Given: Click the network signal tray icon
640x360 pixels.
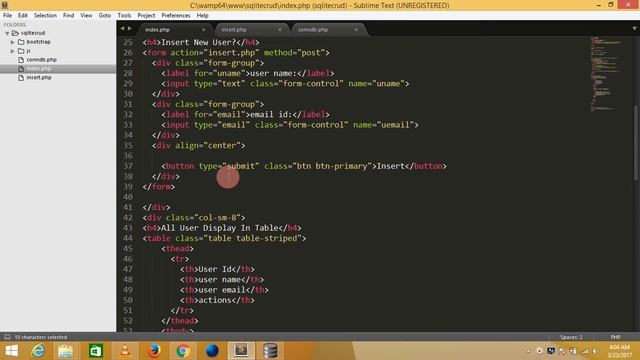Looking at the screenshot, I should [x=585, y=351].
